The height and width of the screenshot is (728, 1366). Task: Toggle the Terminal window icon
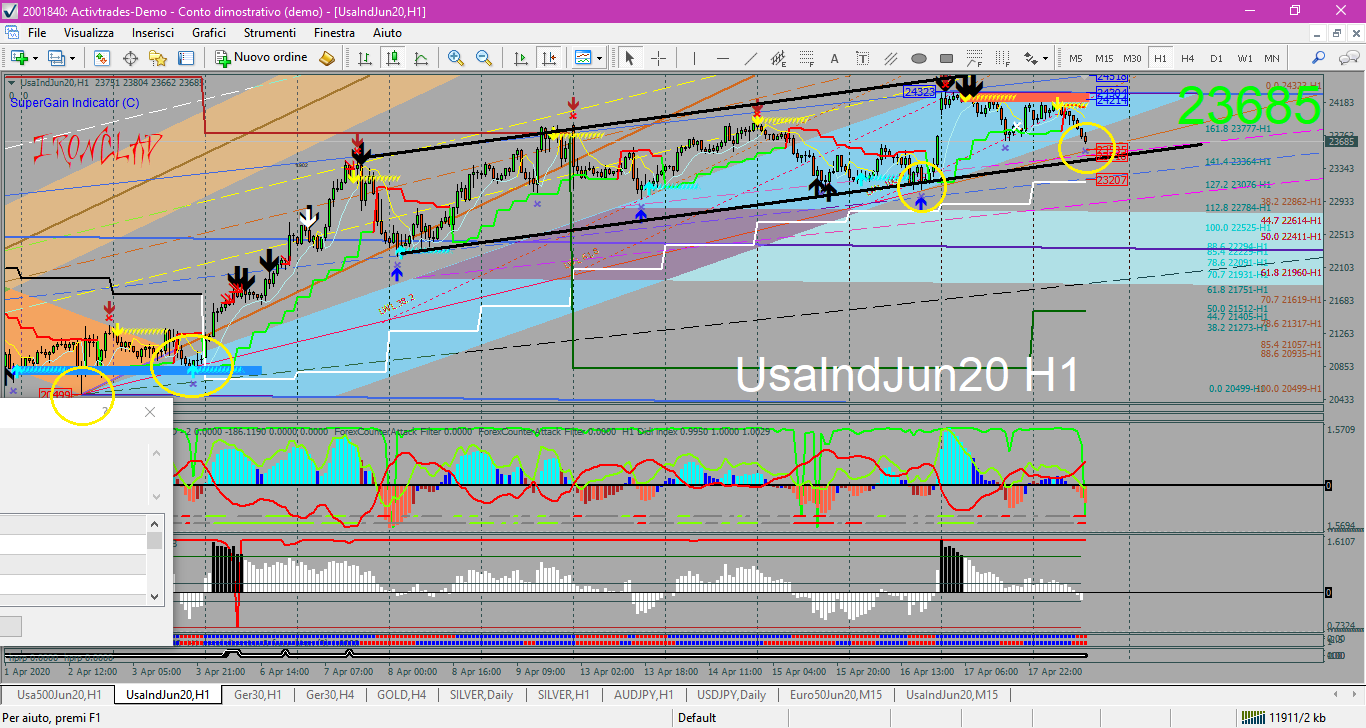coord(186,58)
